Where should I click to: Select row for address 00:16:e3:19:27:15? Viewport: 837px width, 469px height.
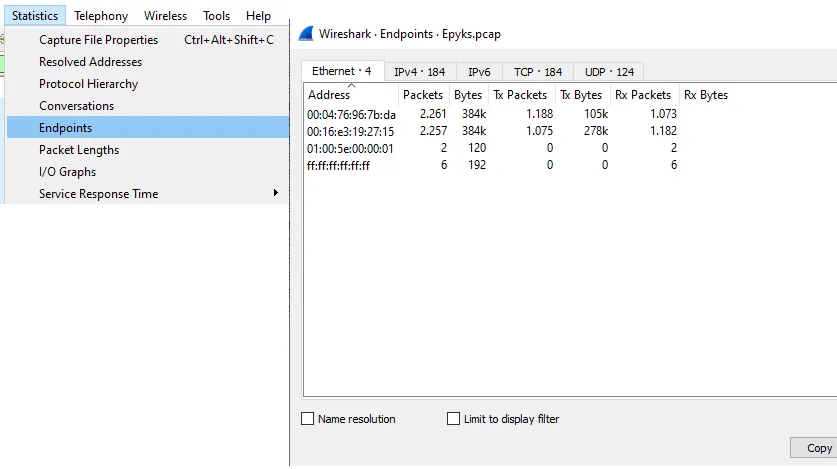570,131
